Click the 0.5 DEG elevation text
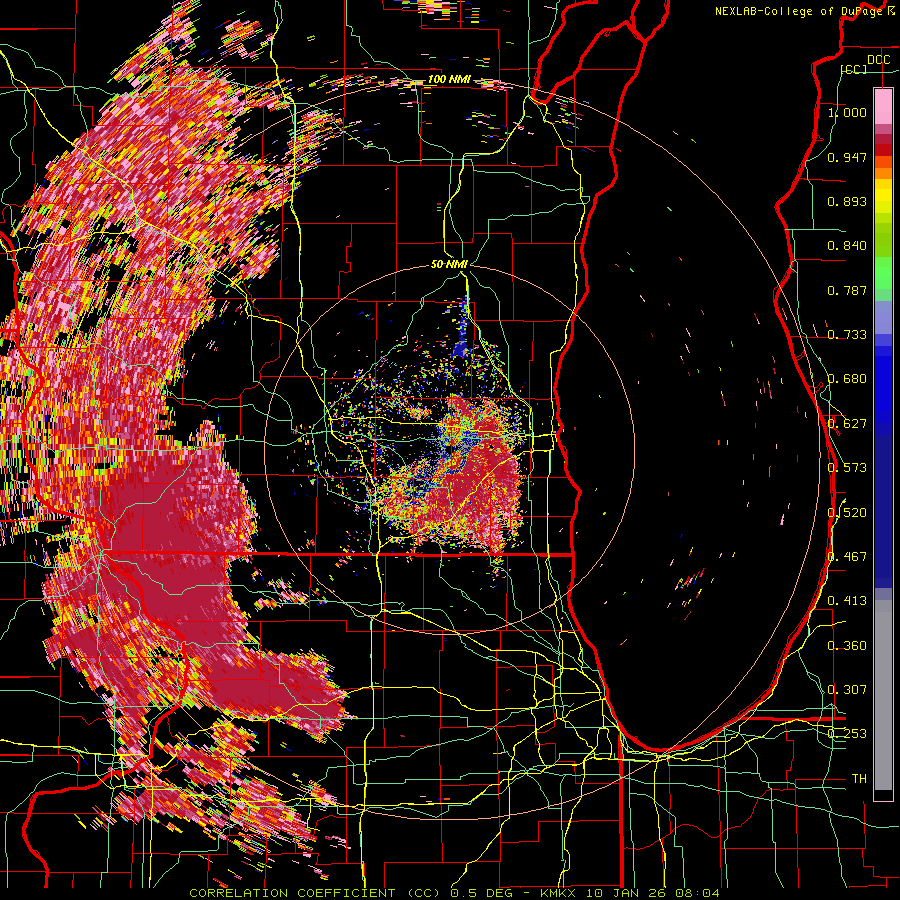The height and width of the screenshot is (900, 900). pos(482,893)
